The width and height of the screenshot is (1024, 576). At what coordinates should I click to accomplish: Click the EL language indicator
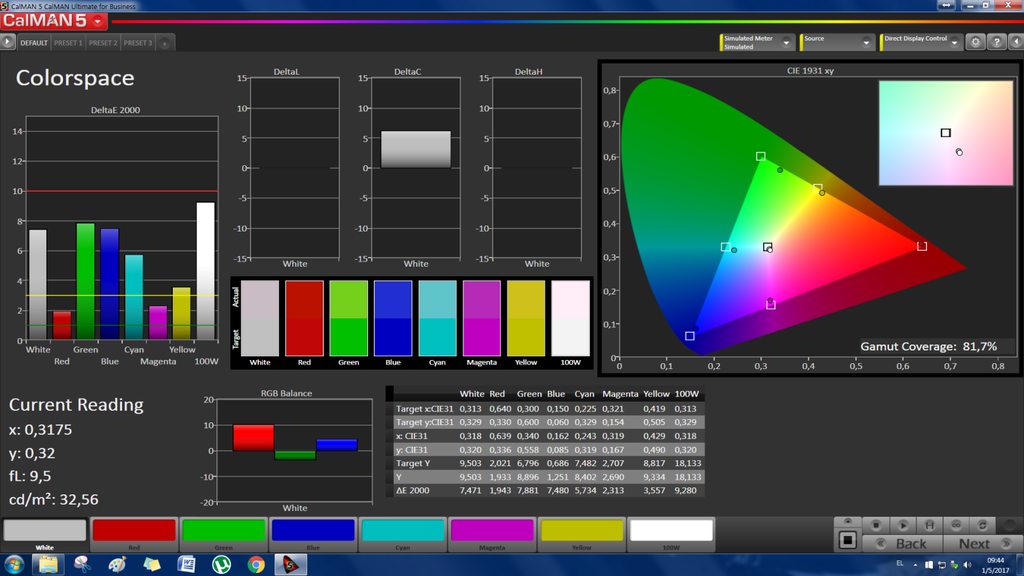point(900,563)
